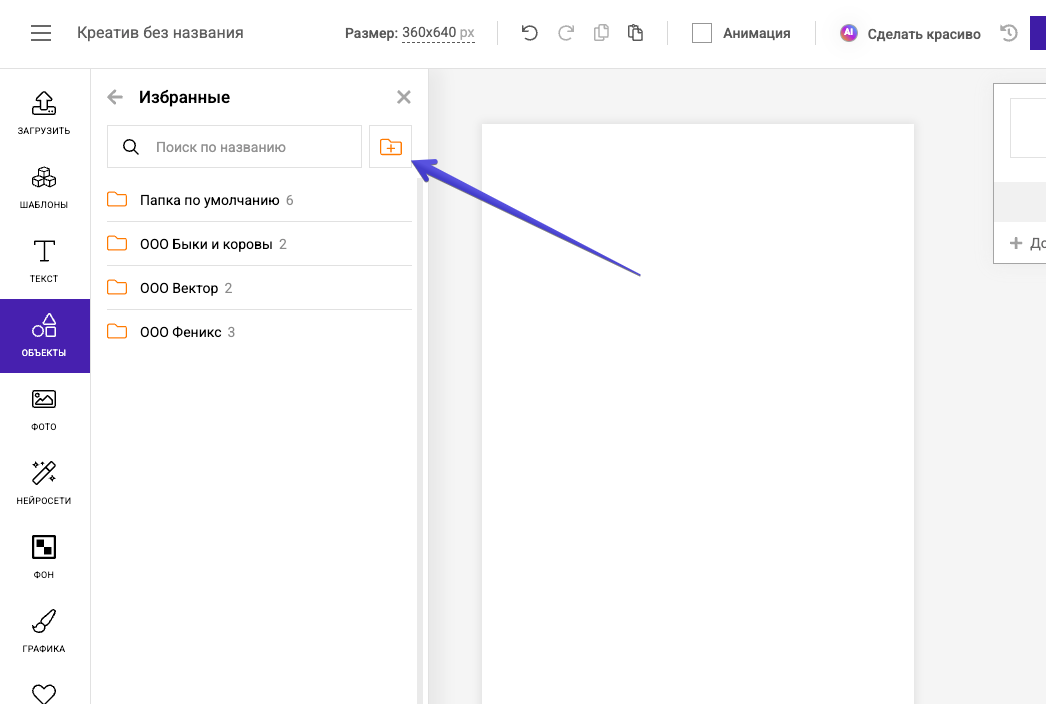Copy the selected element to clipboard
1046x704 pixels.
click(601, 33)
